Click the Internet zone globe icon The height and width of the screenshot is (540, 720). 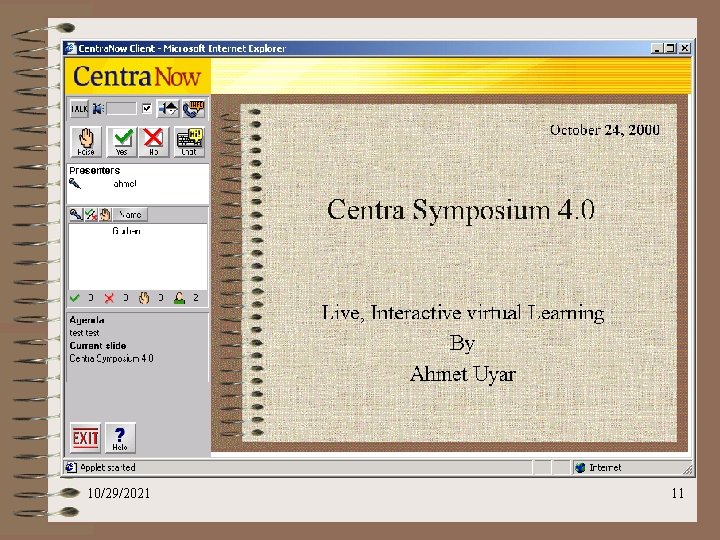580,467
